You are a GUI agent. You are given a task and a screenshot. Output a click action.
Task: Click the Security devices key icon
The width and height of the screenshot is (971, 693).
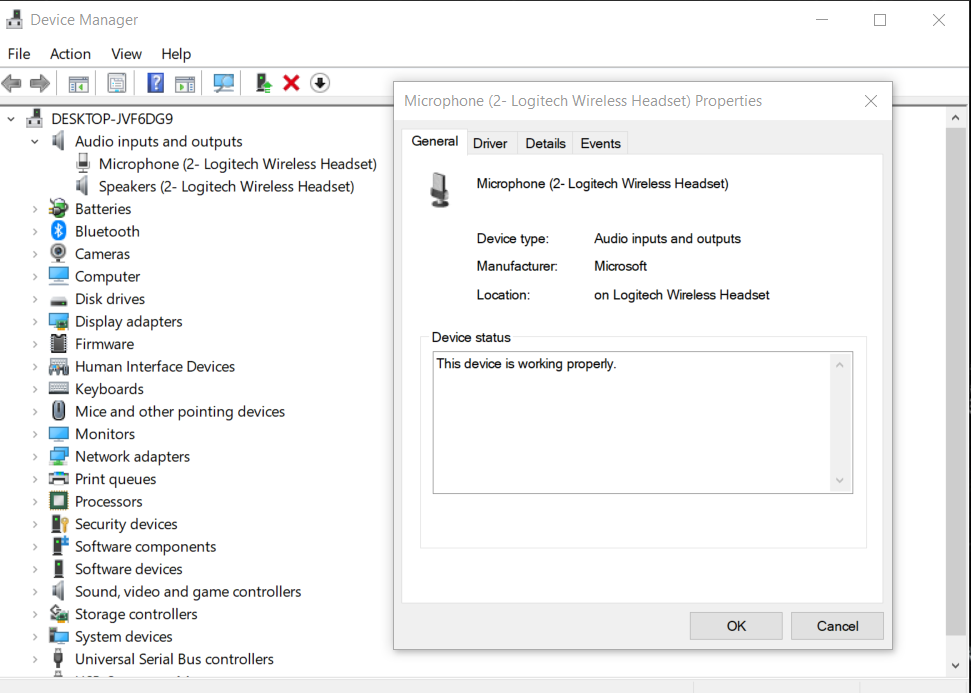tap(59, 524)
